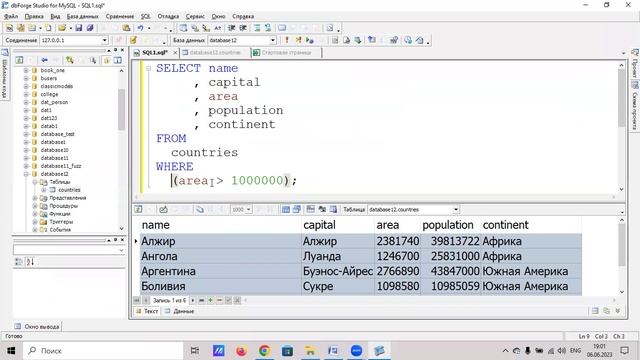
Task: Switch to the Текст view tab
Action: [147, 311]
